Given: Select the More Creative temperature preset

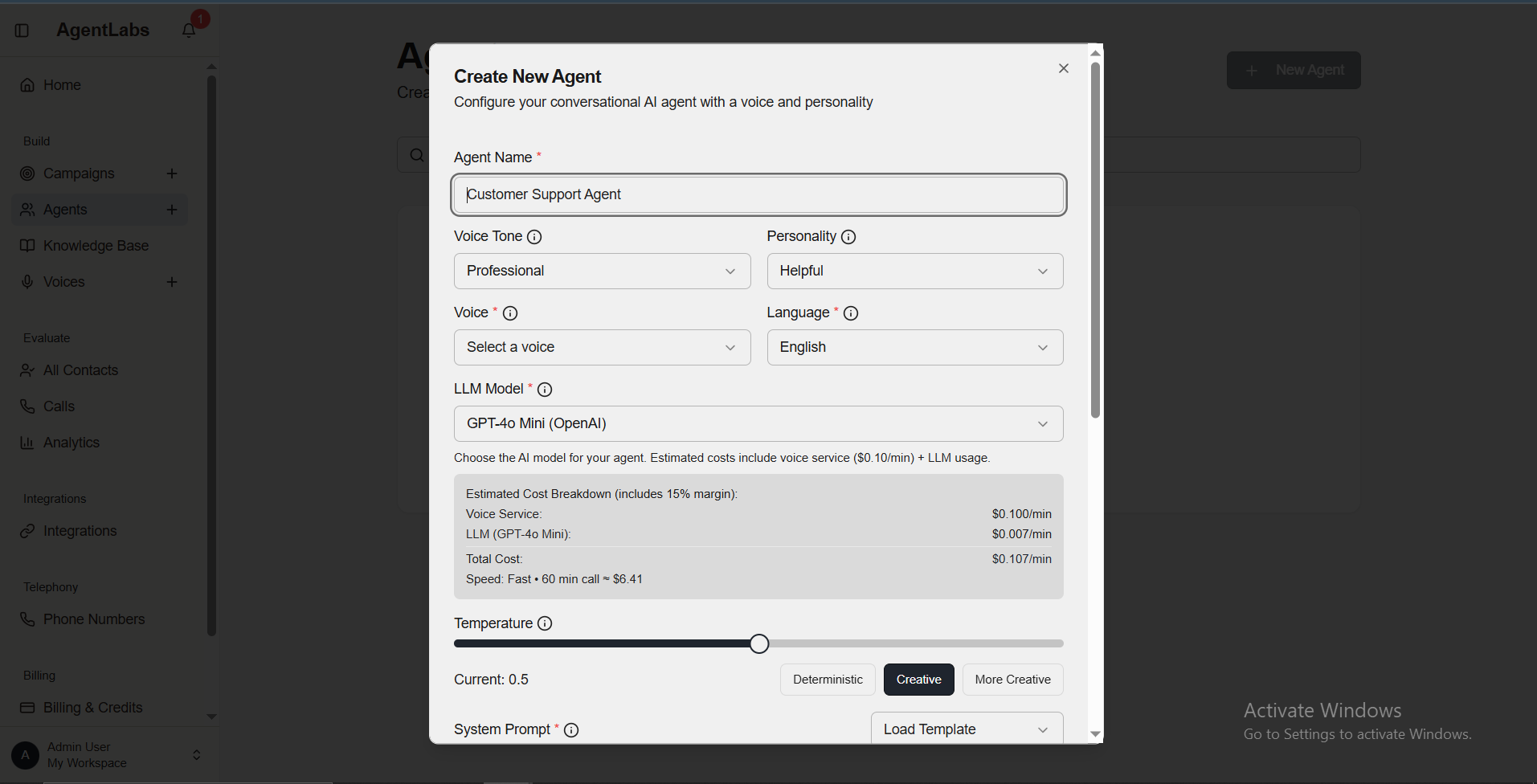Looking at the screenshot, I should point(1012,679).
